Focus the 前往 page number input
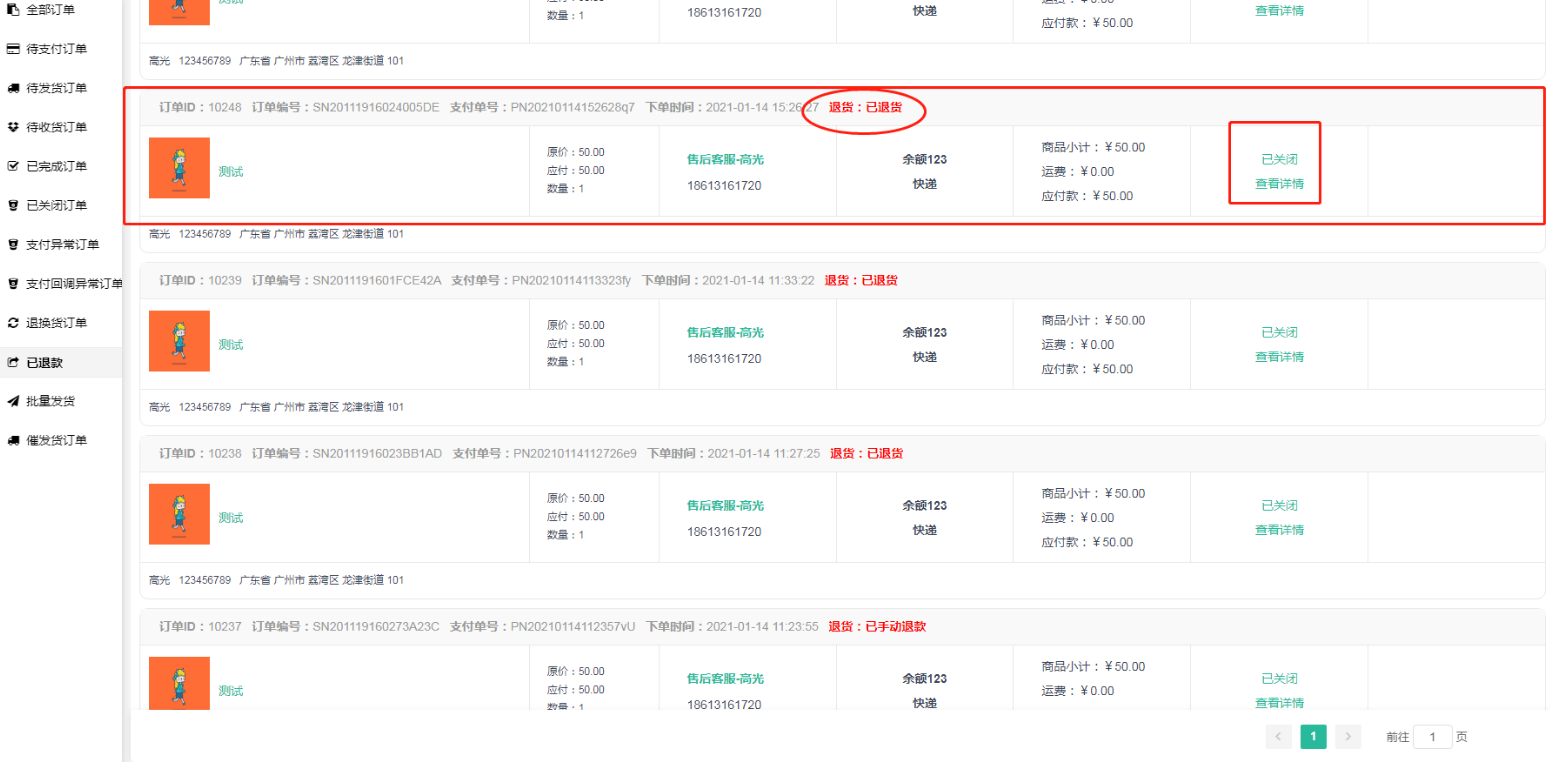1550x767 pixels. [1432, 737]
